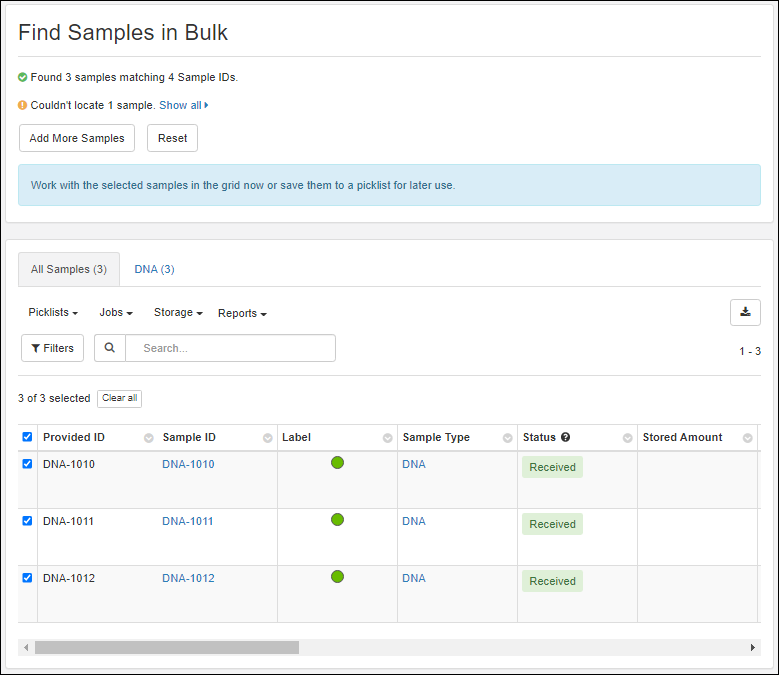Viewport: 779px width, 675px height.
Task: Toggle the select-all checkbox in header
Action: tap(27, 437)
